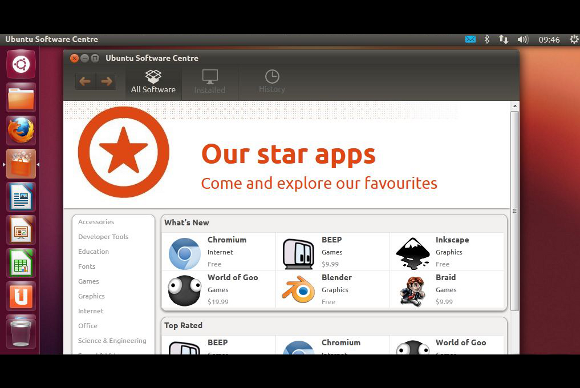This screenshot has height=388, width=580.
Task: Open the Braid title text
Action: pyautogui.click(x=446, y=277)
